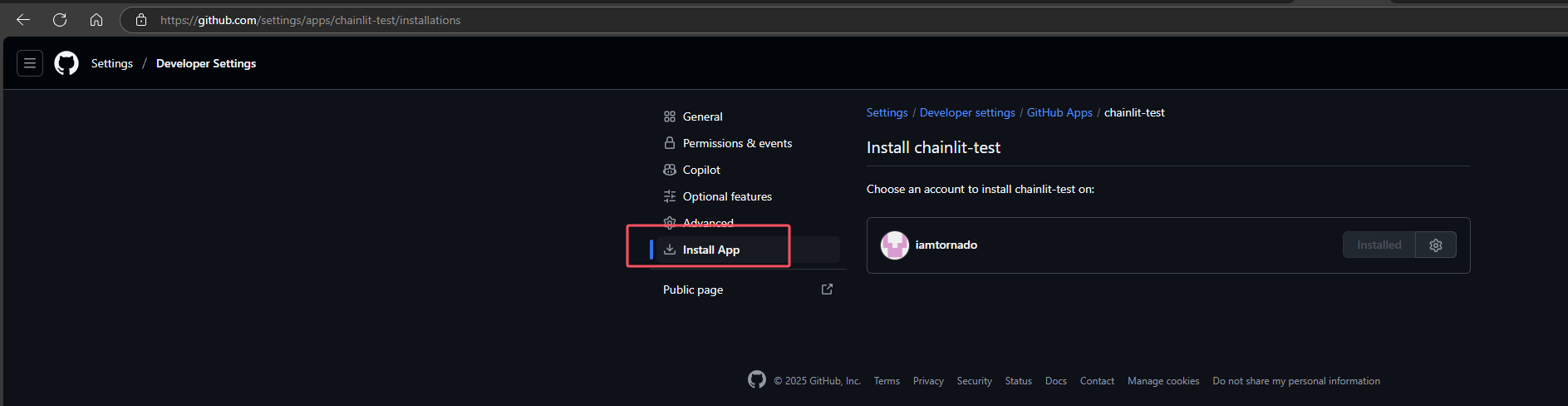Screen dimensions: 1568x406
Task: Open the Public page link
Action: click(693, 290)
